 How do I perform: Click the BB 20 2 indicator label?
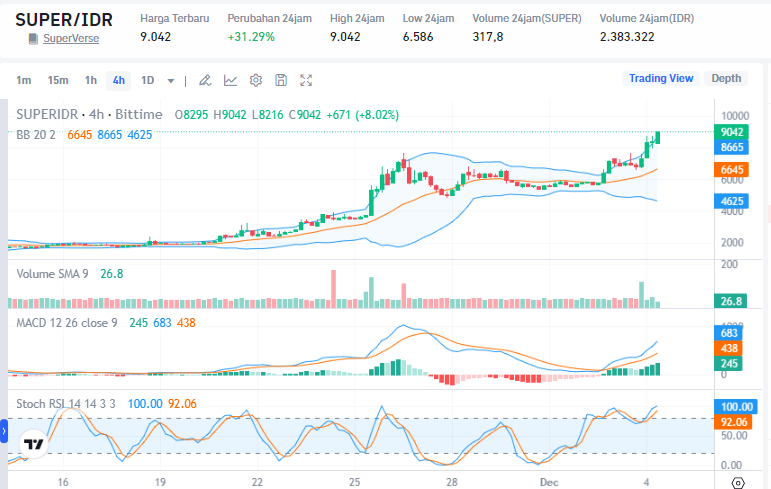(36, 135)
